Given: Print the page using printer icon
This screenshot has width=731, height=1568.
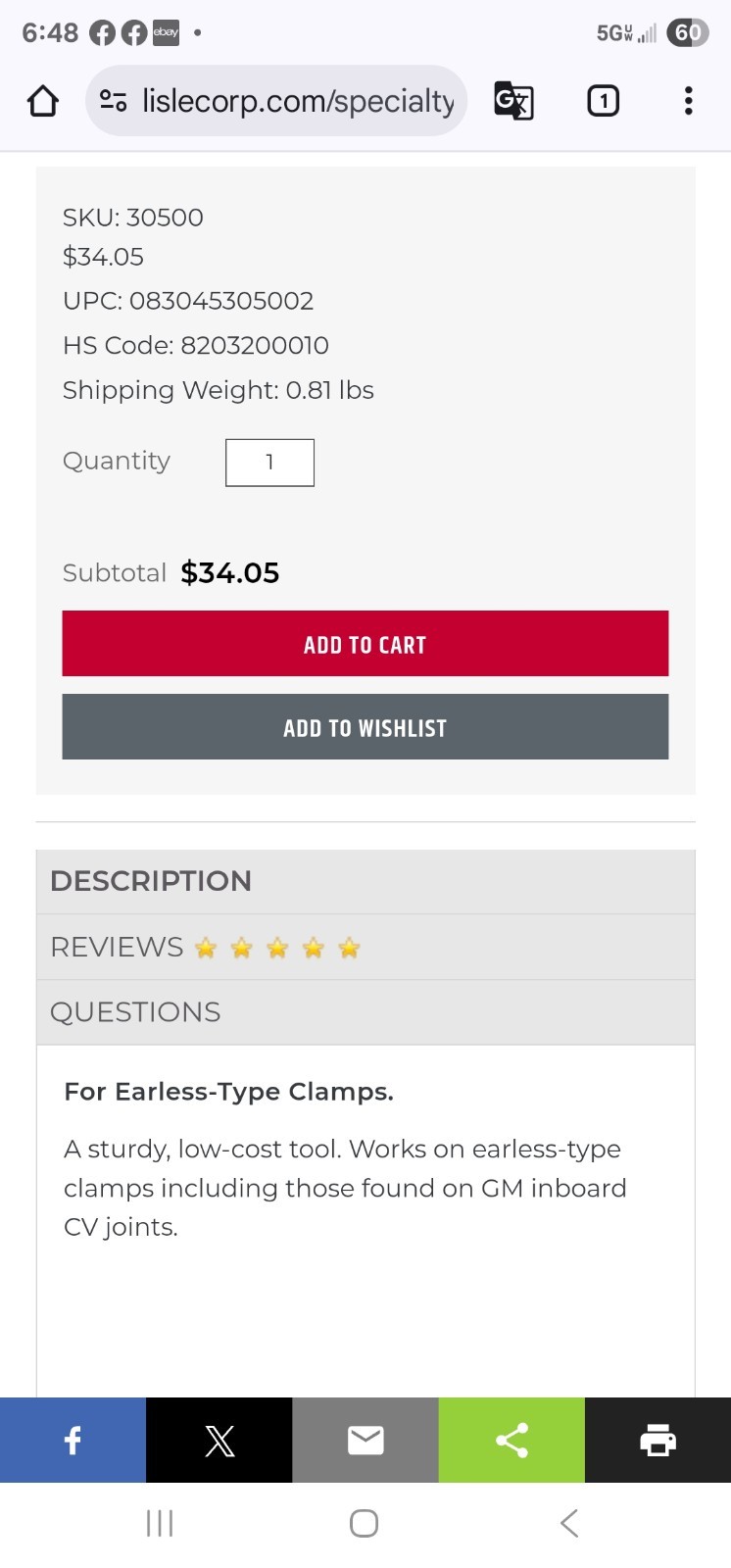Looking at the screenshot, I should pos(658,1440).
